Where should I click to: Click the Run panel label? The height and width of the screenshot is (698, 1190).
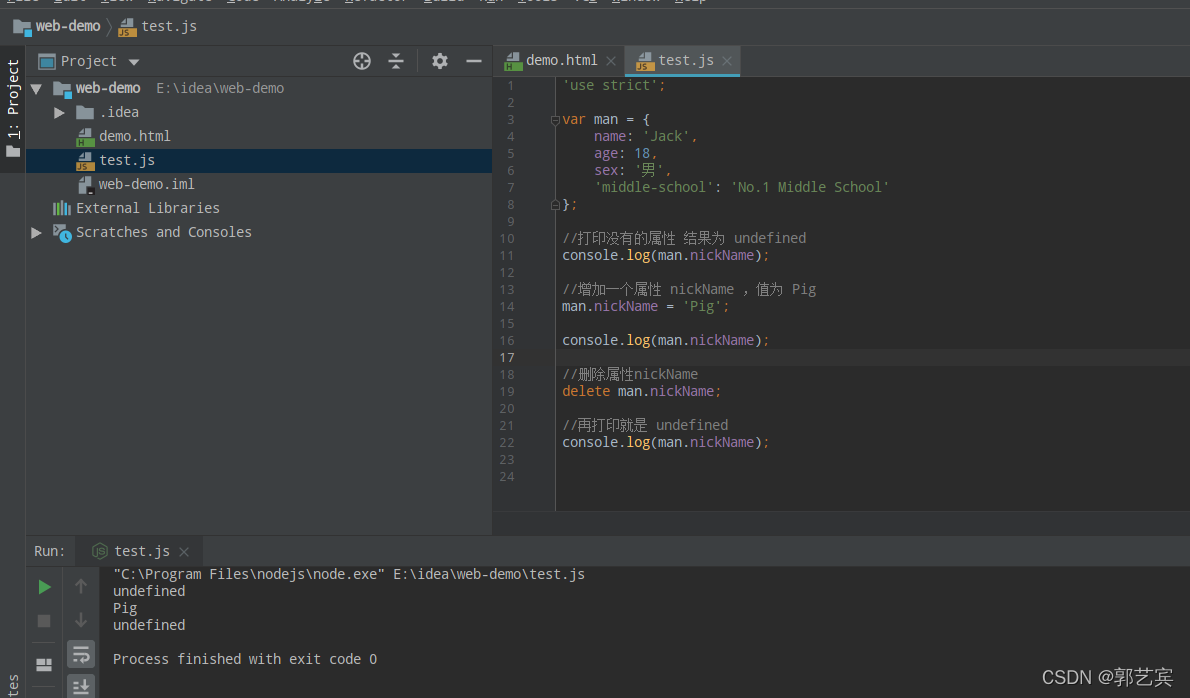[49, 552]
